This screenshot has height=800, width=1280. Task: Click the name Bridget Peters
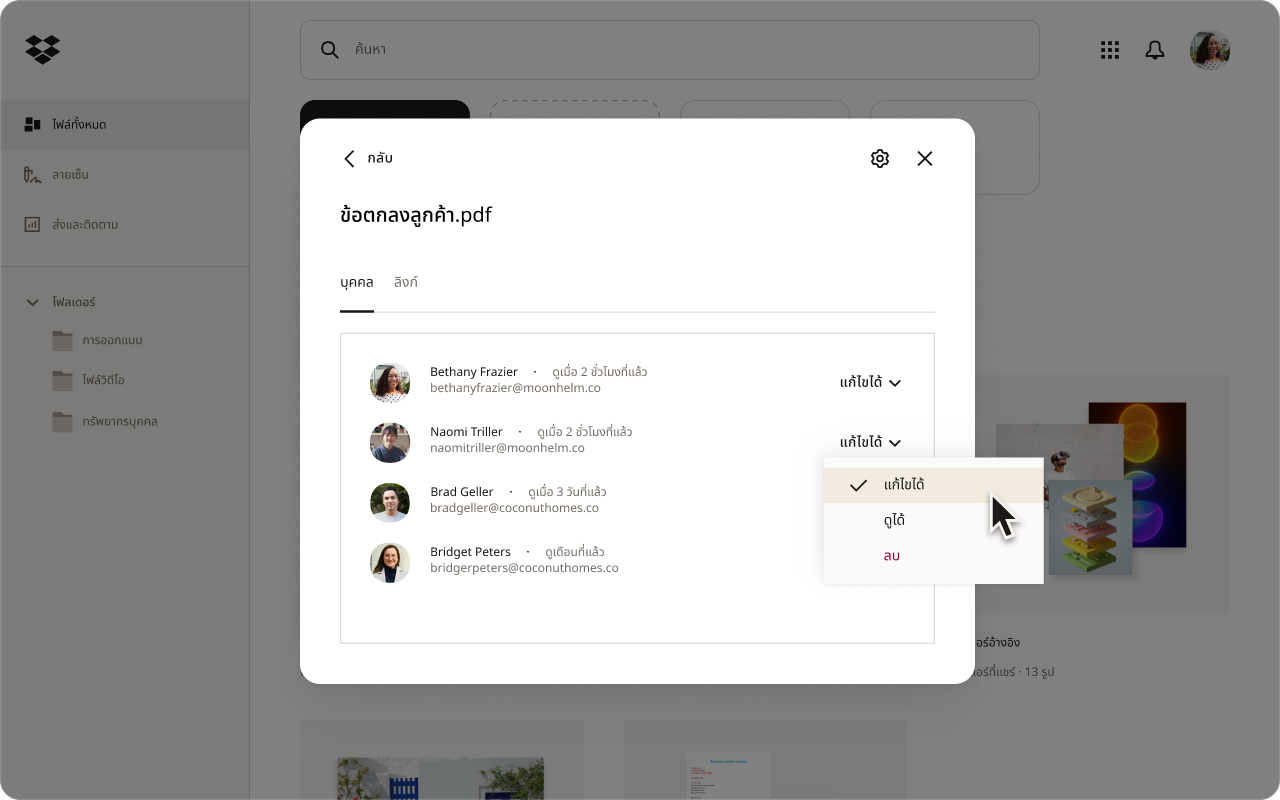(470, 552)
